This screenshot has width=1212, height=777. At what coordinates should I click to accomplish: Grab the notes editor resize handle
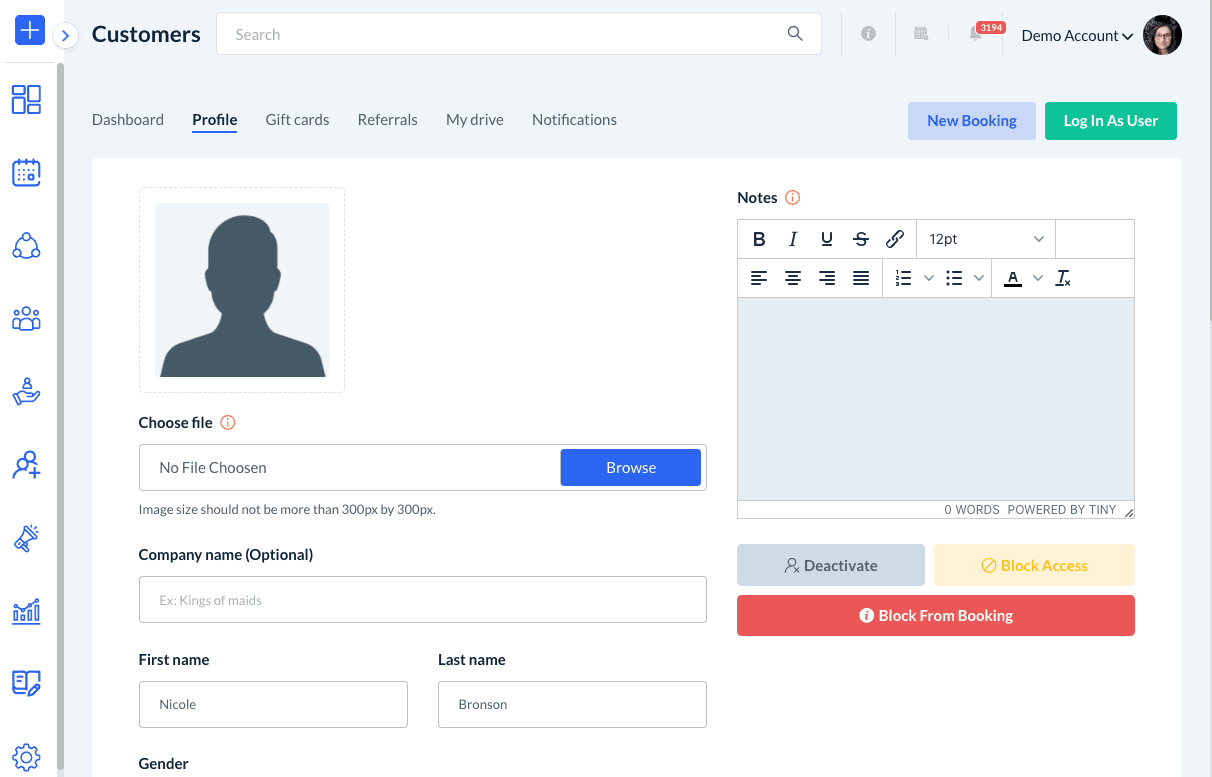tap(1128, 511)
